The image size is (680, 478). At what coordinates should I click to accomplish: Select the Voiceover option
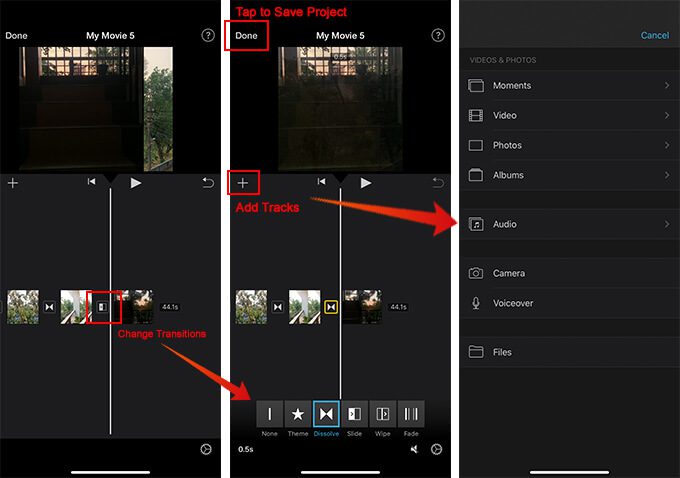[x=569, y=303]
